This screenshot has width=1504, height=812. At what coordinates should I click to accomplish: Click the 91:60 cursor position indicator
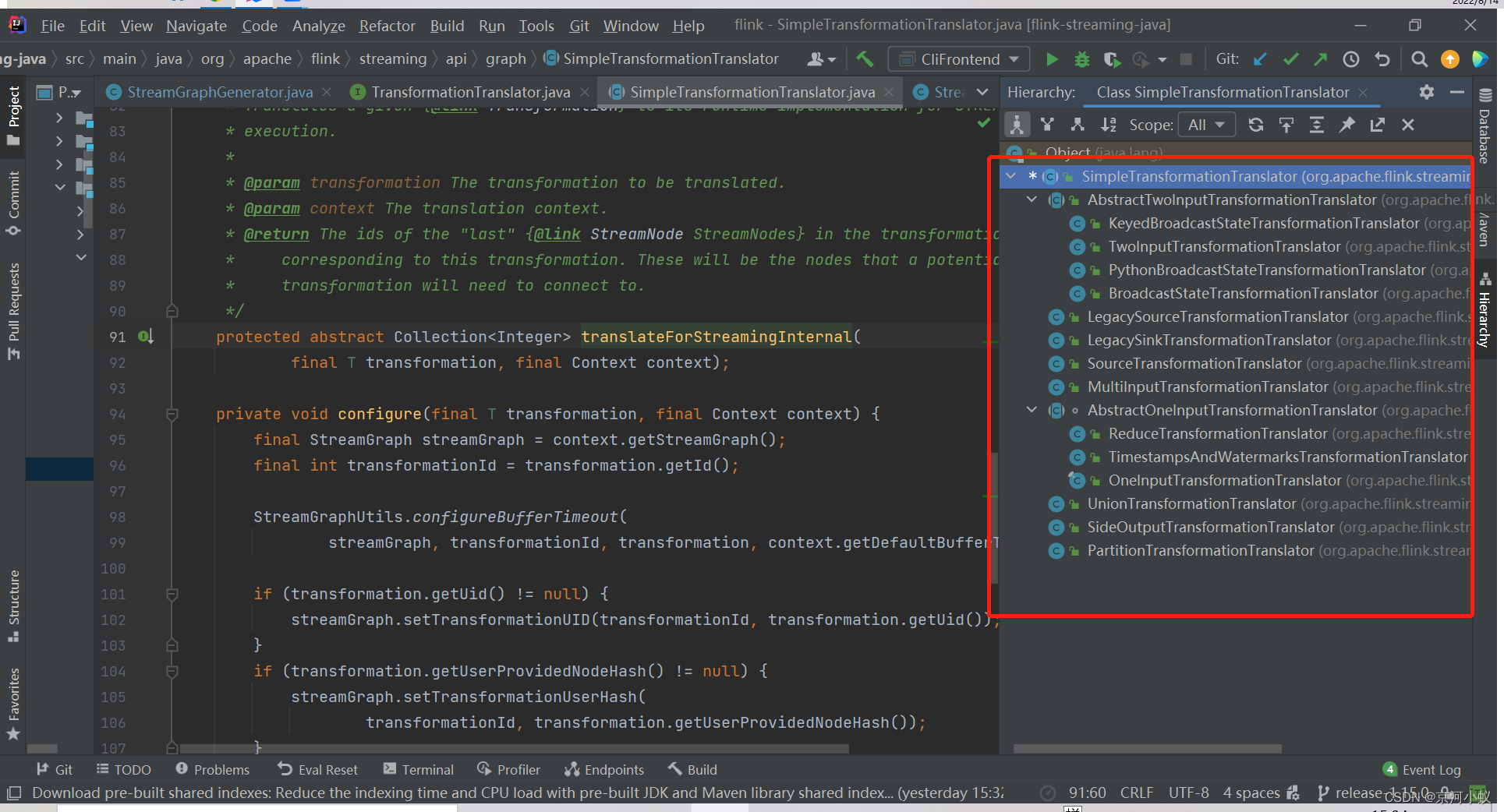pos(1087,793)
